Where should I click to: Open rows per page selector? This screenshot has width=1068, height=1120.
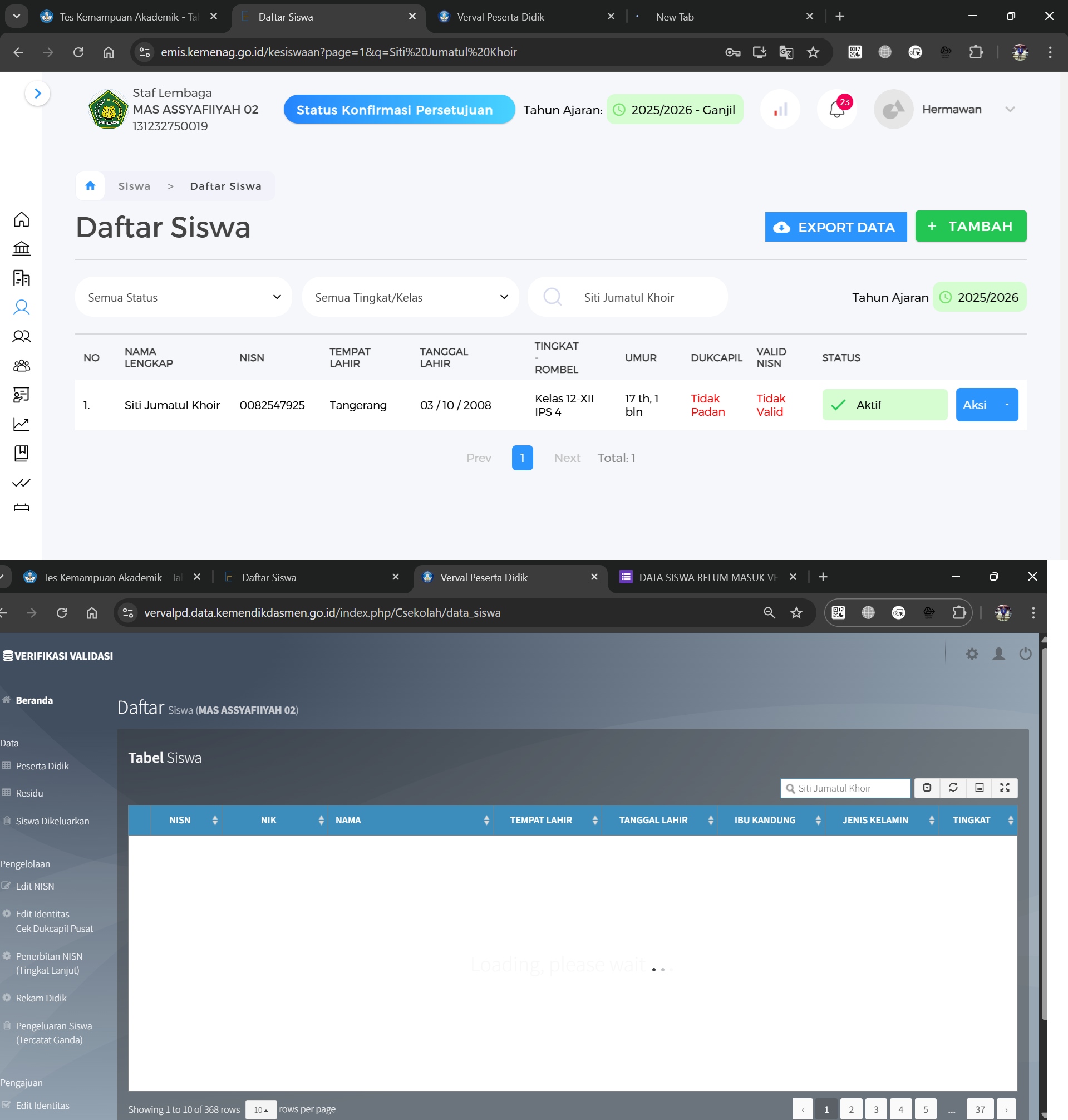[260, 1109]
